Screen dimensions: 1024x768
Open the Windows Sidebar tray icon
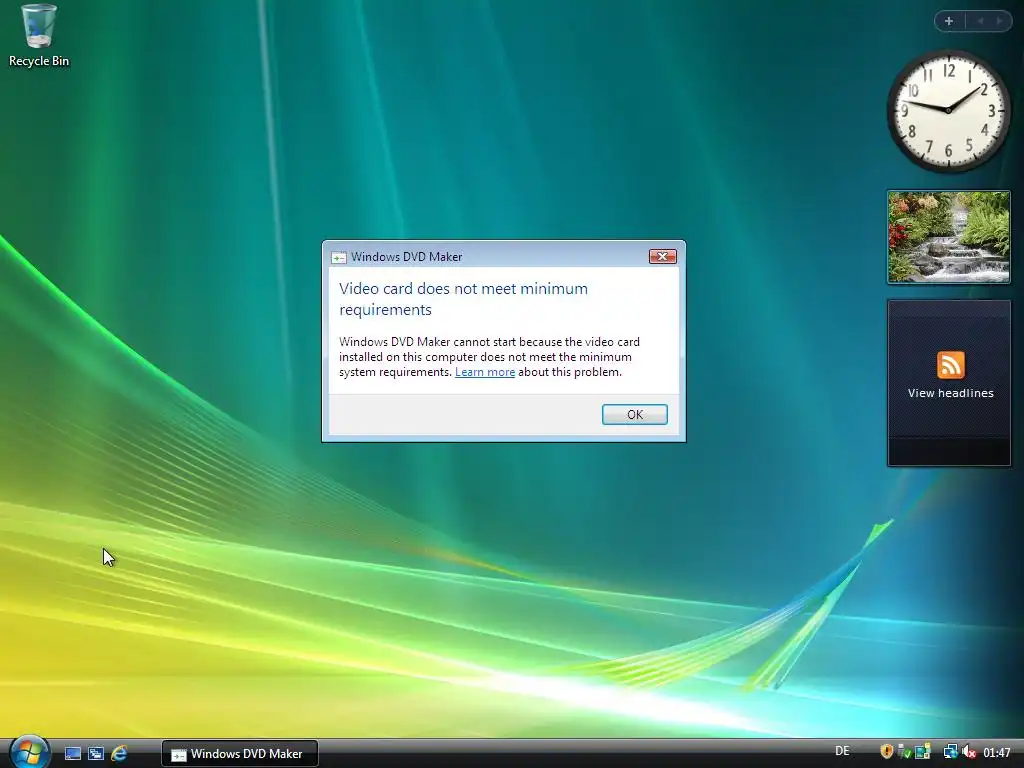(x=923, y=752)
